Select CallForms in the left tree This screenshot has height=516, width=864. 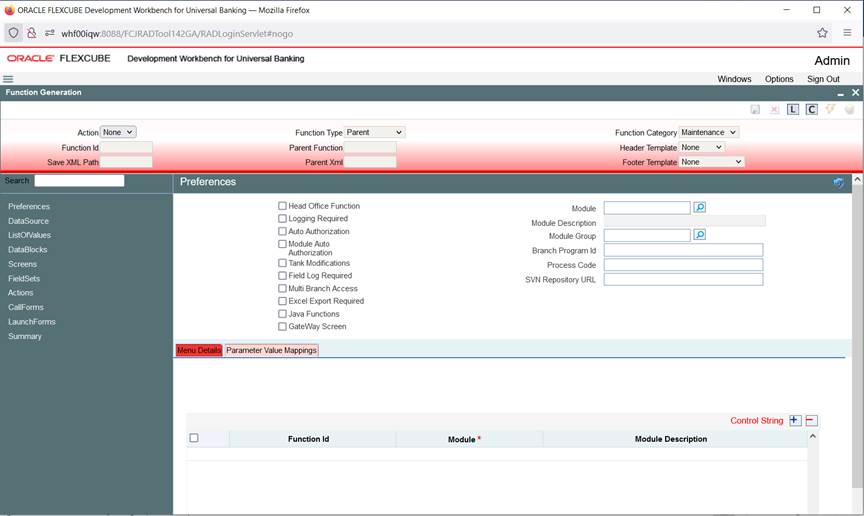pyautogui.click(x=25, y=307)
